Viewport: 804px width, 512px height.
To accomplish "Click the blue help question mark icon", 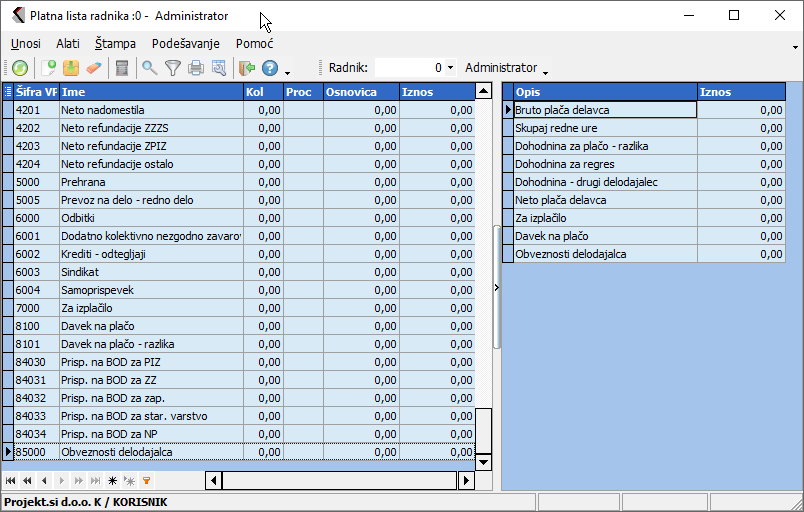I will click(x=270, y=68).
